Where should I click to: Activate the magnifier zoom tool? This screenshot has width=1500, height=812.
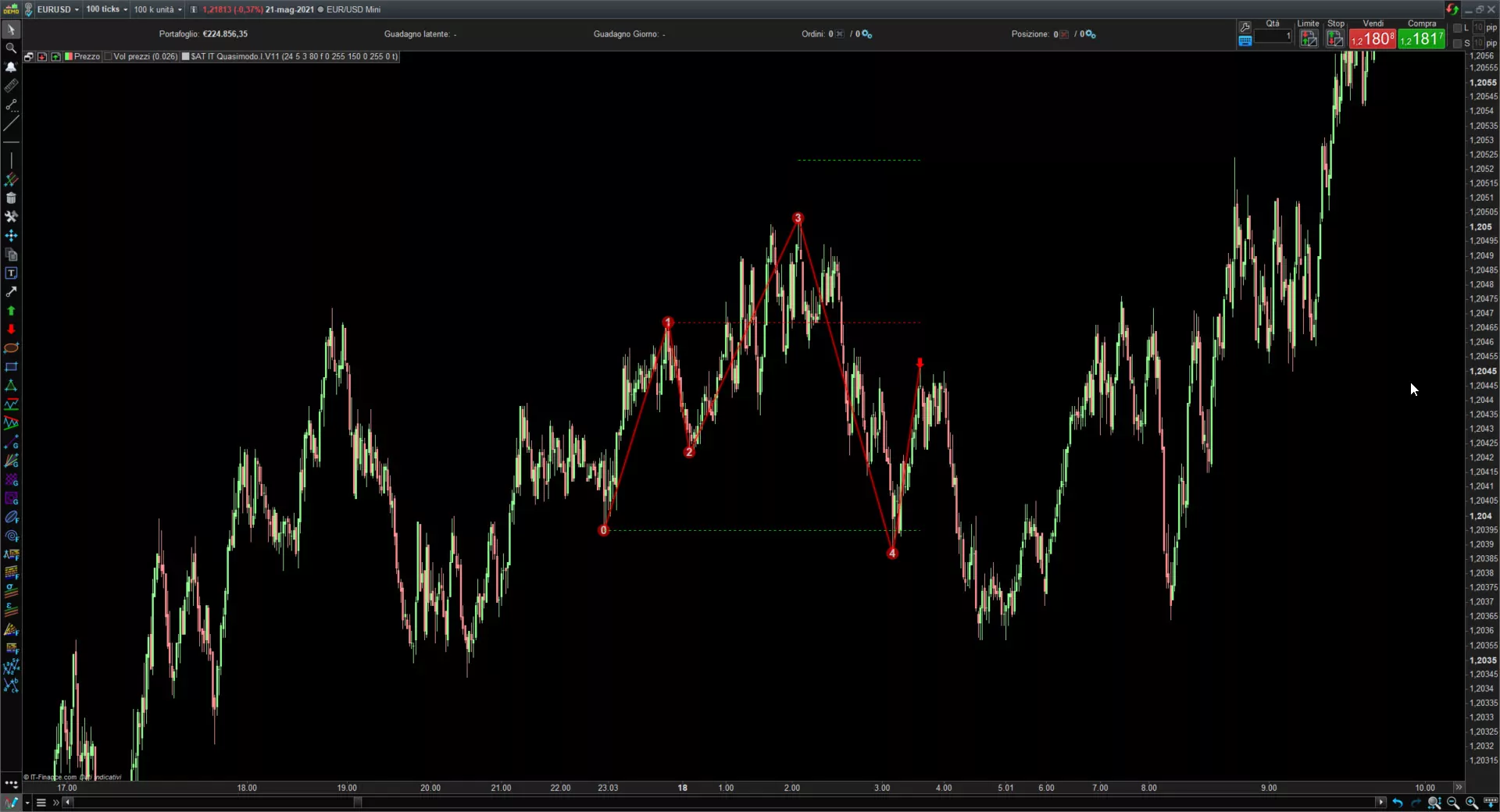[x=11, y=48]
